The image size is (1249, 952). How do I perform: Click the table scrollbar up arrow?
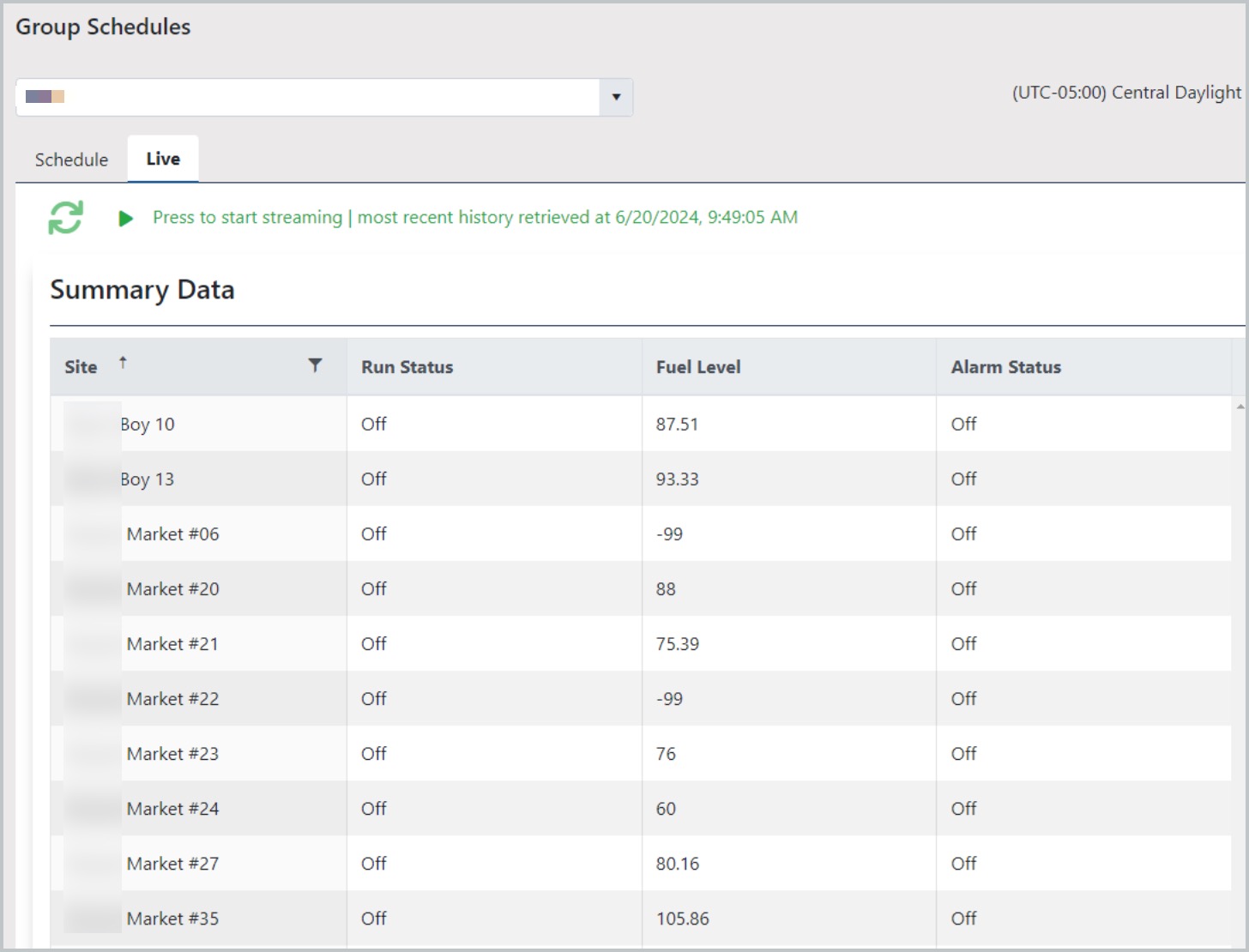(1240, 407)
